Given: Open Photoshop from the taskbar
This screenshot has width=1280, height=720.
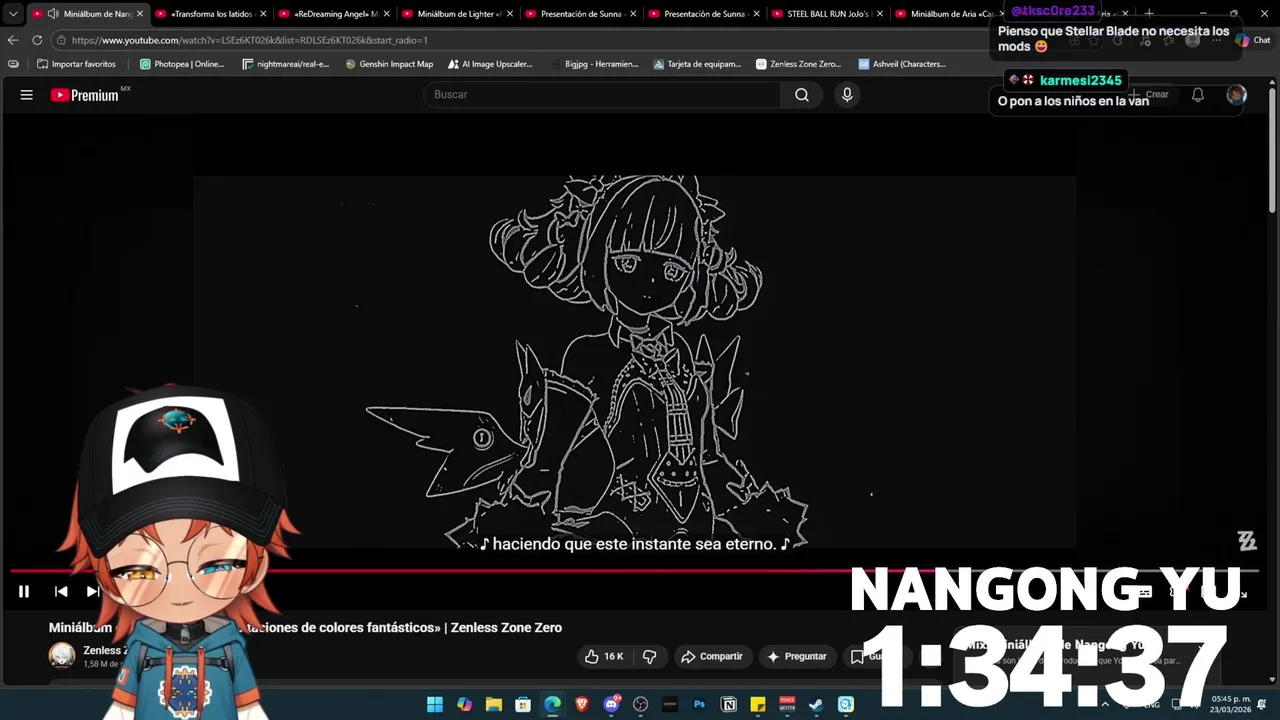Looking at the screenshot, I should coord(699,705).
